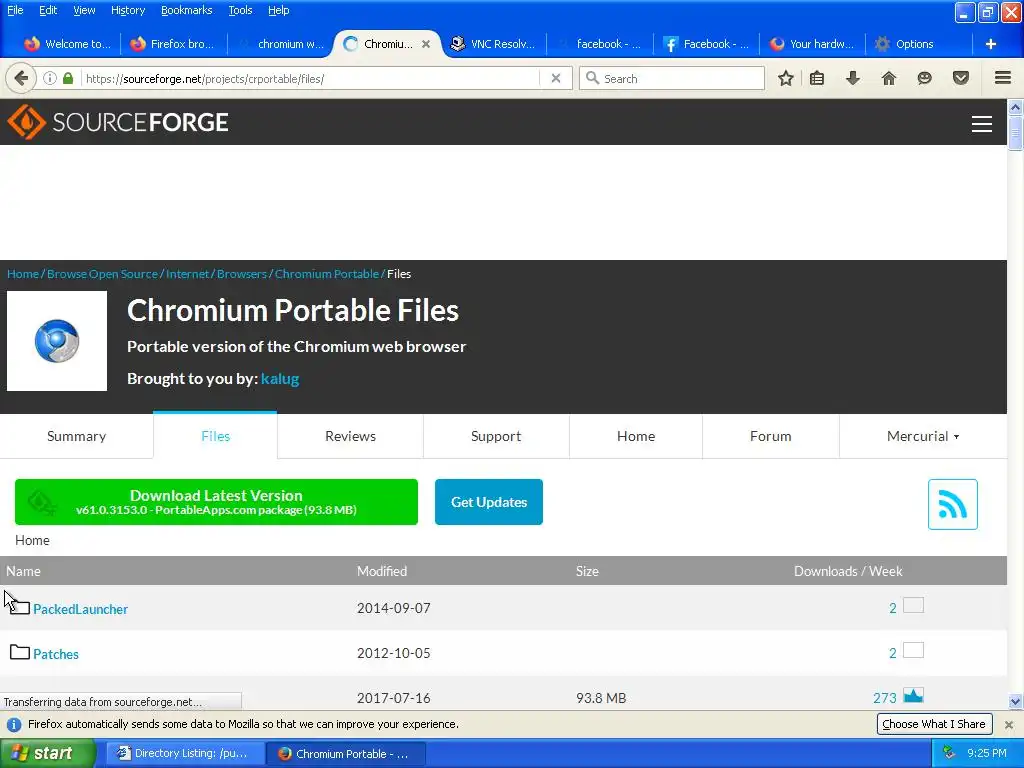This screenshot has height=768, width=1024.
Task: Save page to Pocket icon
Action: [x=961, y=78]
